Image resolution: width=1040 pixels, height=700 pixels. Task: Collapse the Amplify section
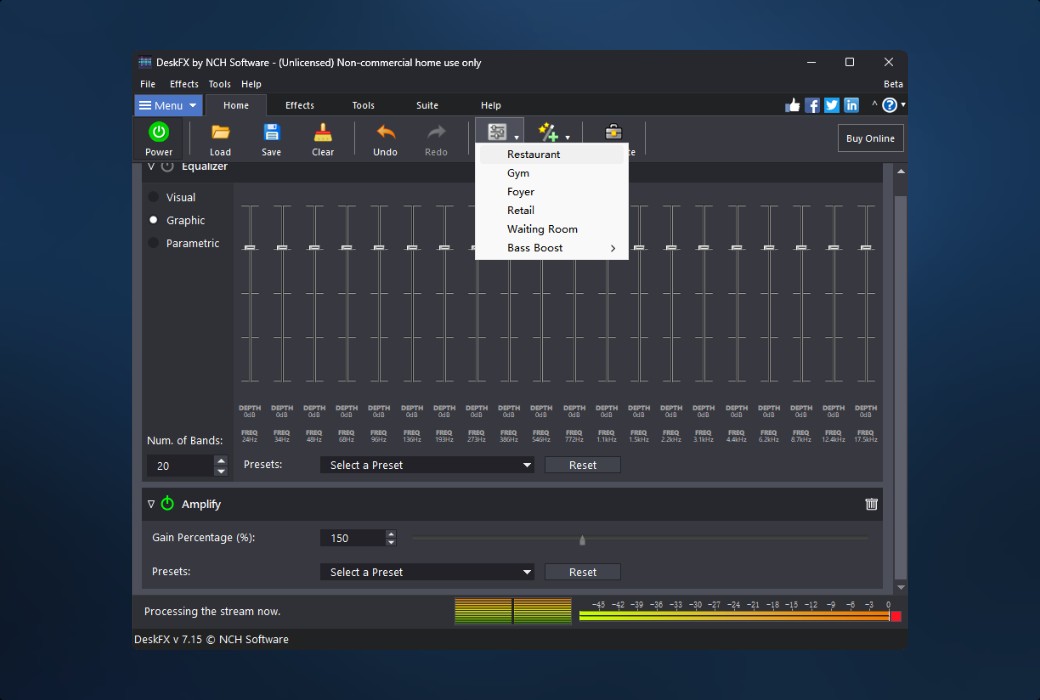tap(151, 504)
